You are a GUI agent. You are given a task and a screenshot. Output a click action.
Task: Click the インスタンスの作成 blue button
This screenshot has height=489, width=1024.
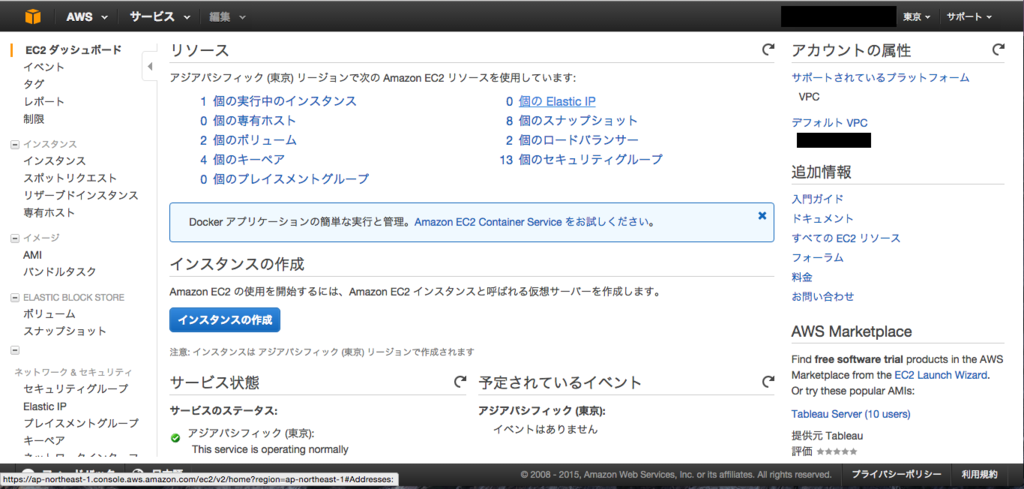tap(225, 320)
